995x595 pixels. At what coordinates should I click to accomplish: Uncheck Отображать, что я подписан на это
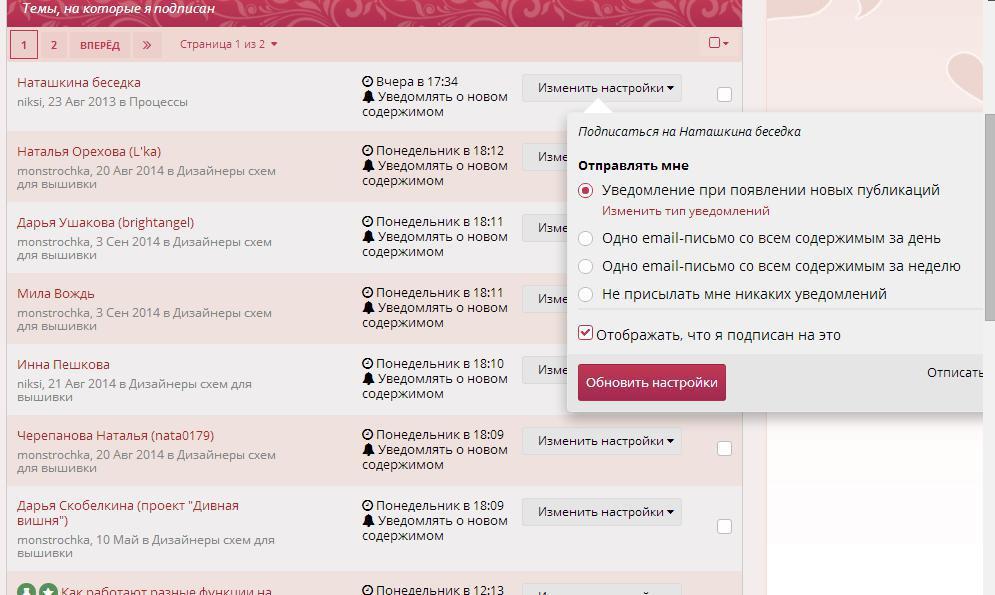pos(585,334)
